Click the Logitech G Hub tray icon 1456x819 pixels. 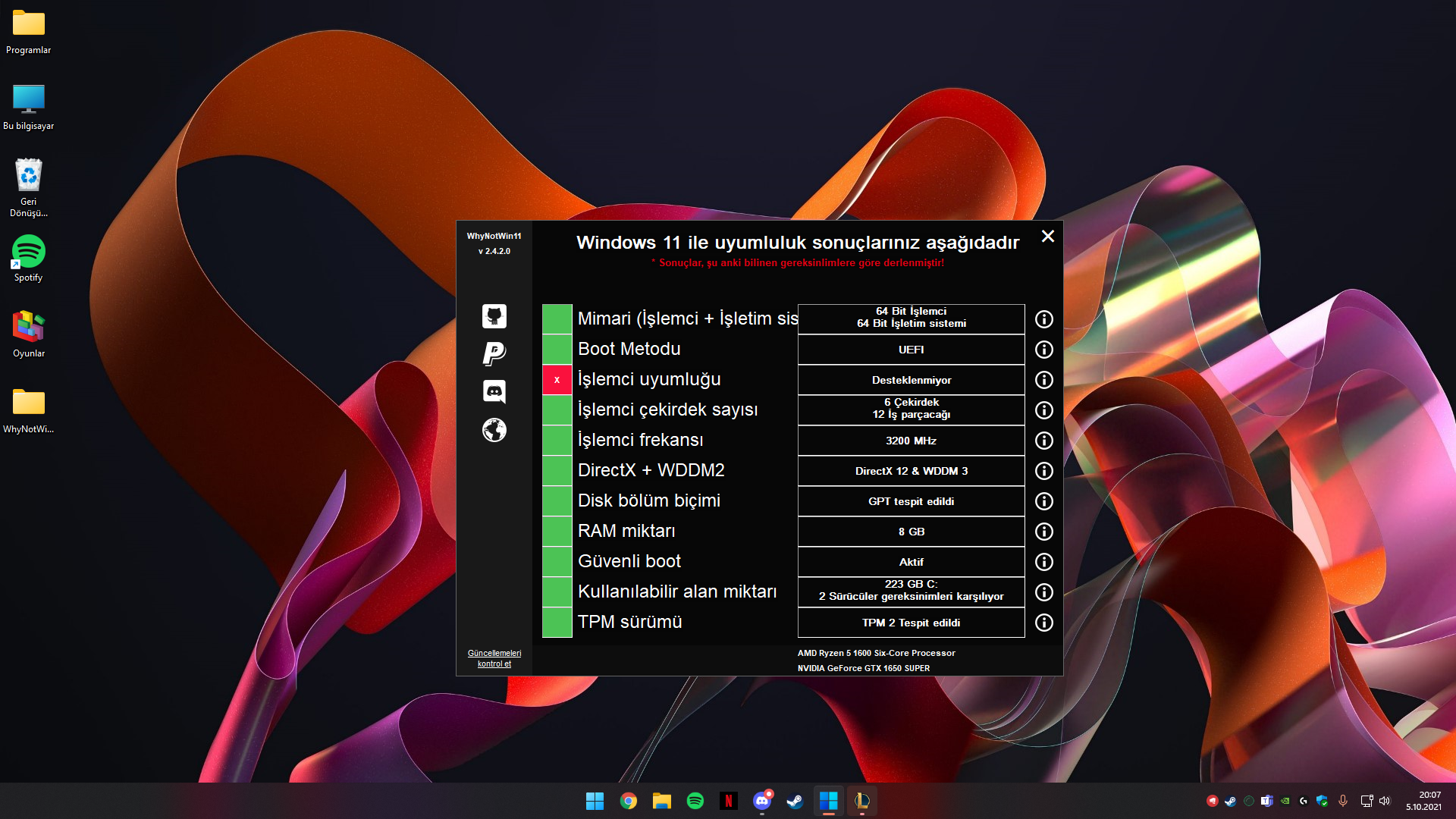pyautogui.click(x=1304, y=801)
